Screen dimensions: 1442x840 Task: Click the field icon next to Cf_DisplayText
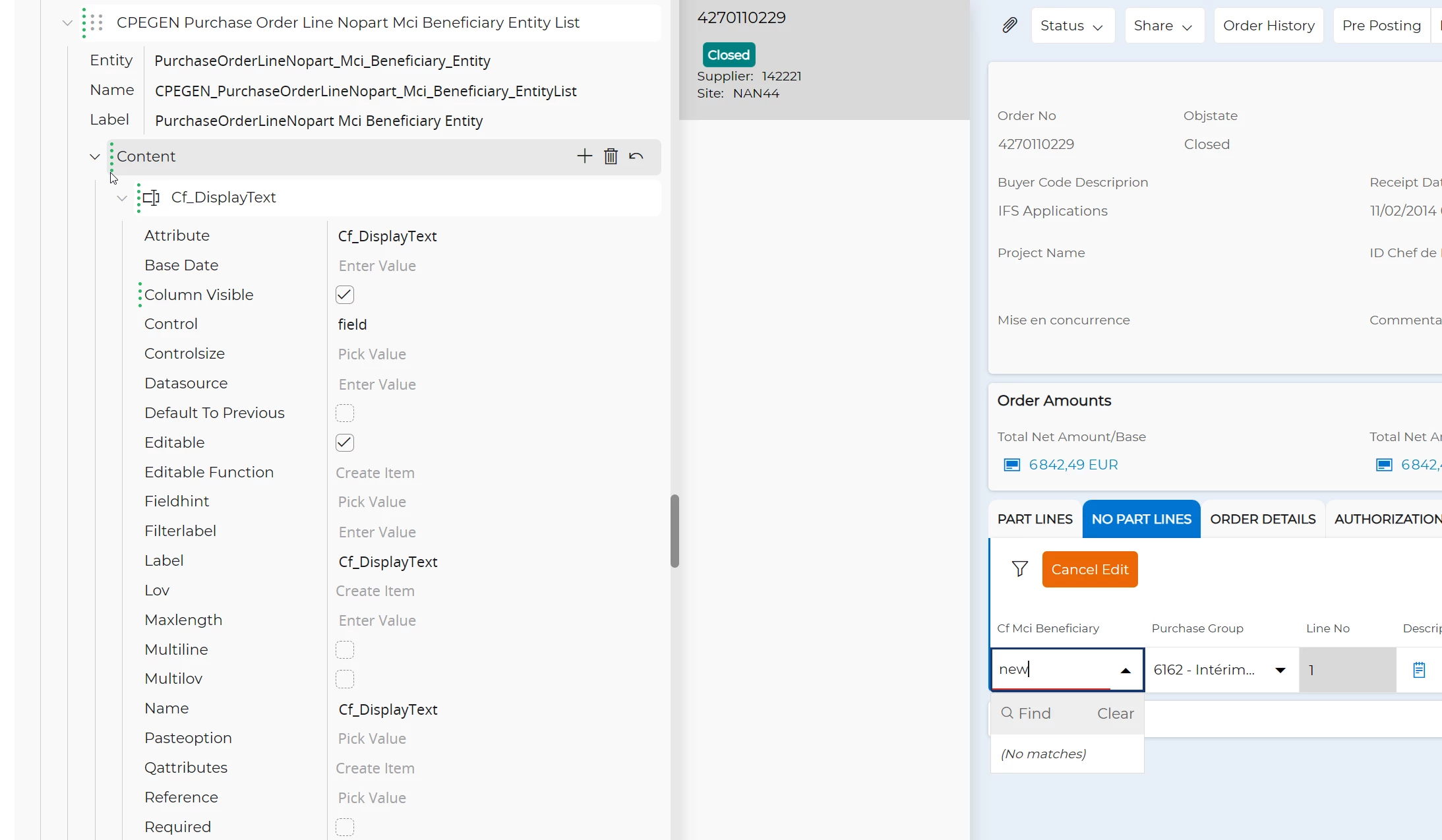(152, 198)
